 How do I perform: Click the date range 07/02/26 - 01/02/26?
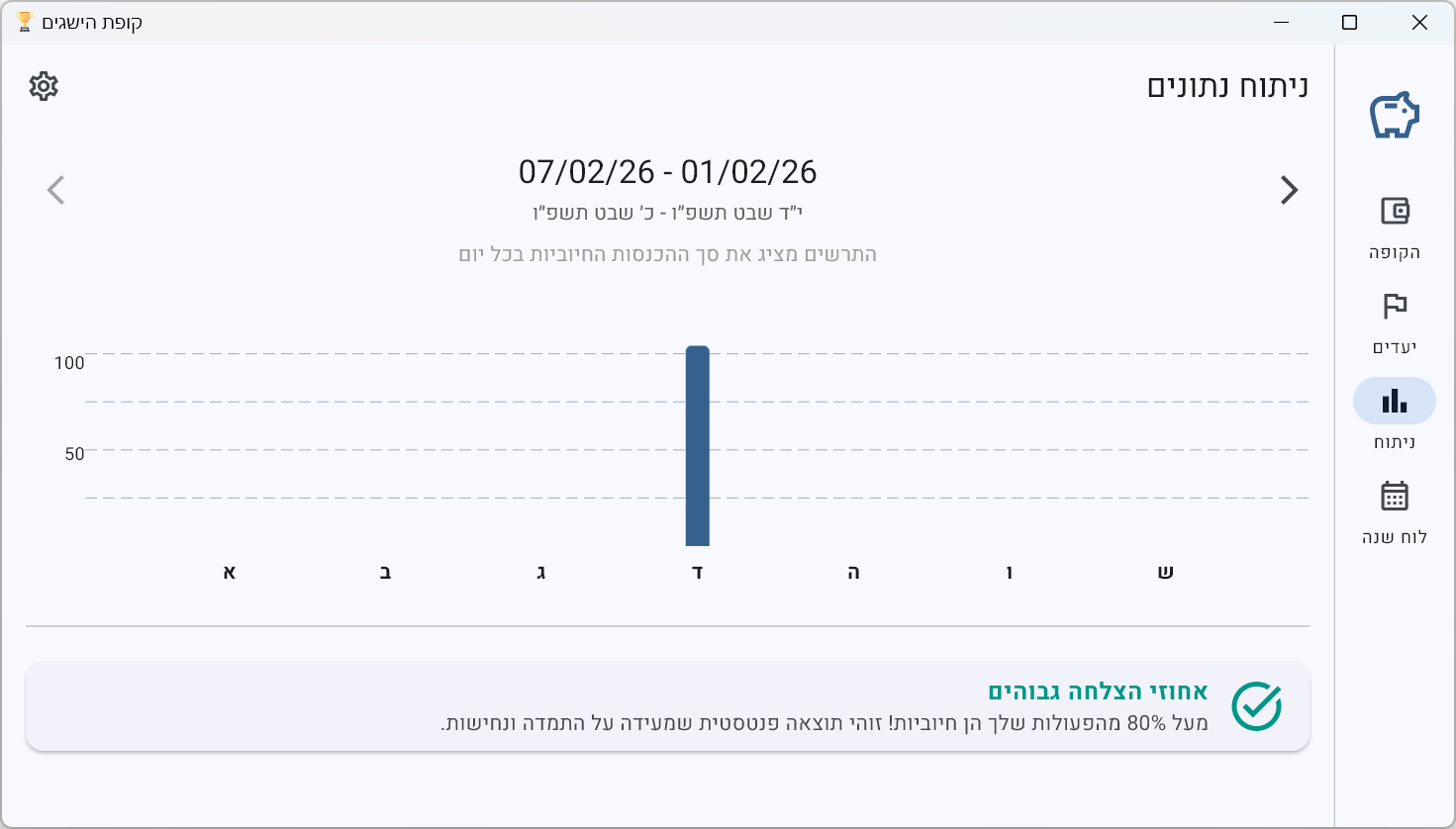click(x=668, y=172)
